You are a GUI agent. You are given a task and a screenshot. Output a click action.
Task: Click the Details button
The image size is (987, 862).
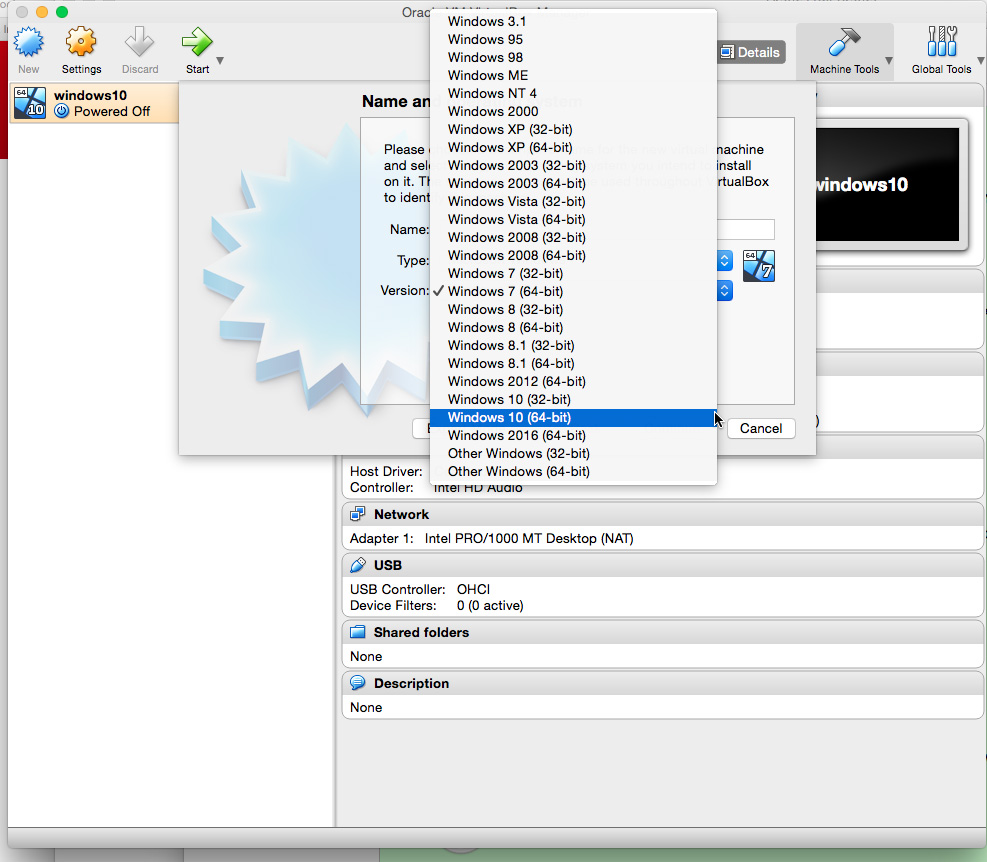coord(751,52)
